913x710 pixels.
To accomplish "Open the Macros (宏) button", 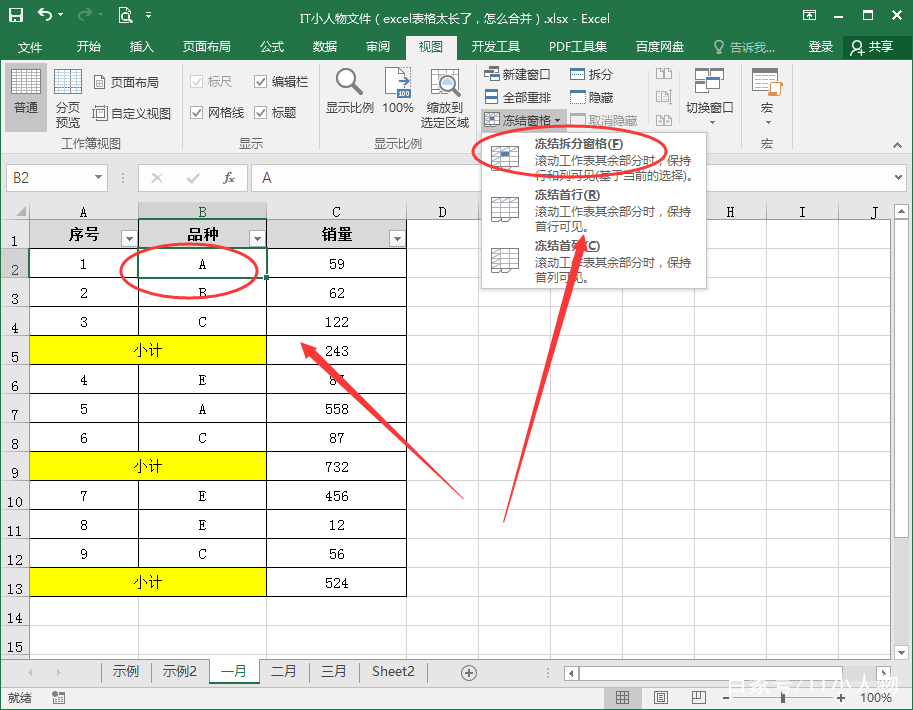I will pyautogui.click(x=767, y=96).
